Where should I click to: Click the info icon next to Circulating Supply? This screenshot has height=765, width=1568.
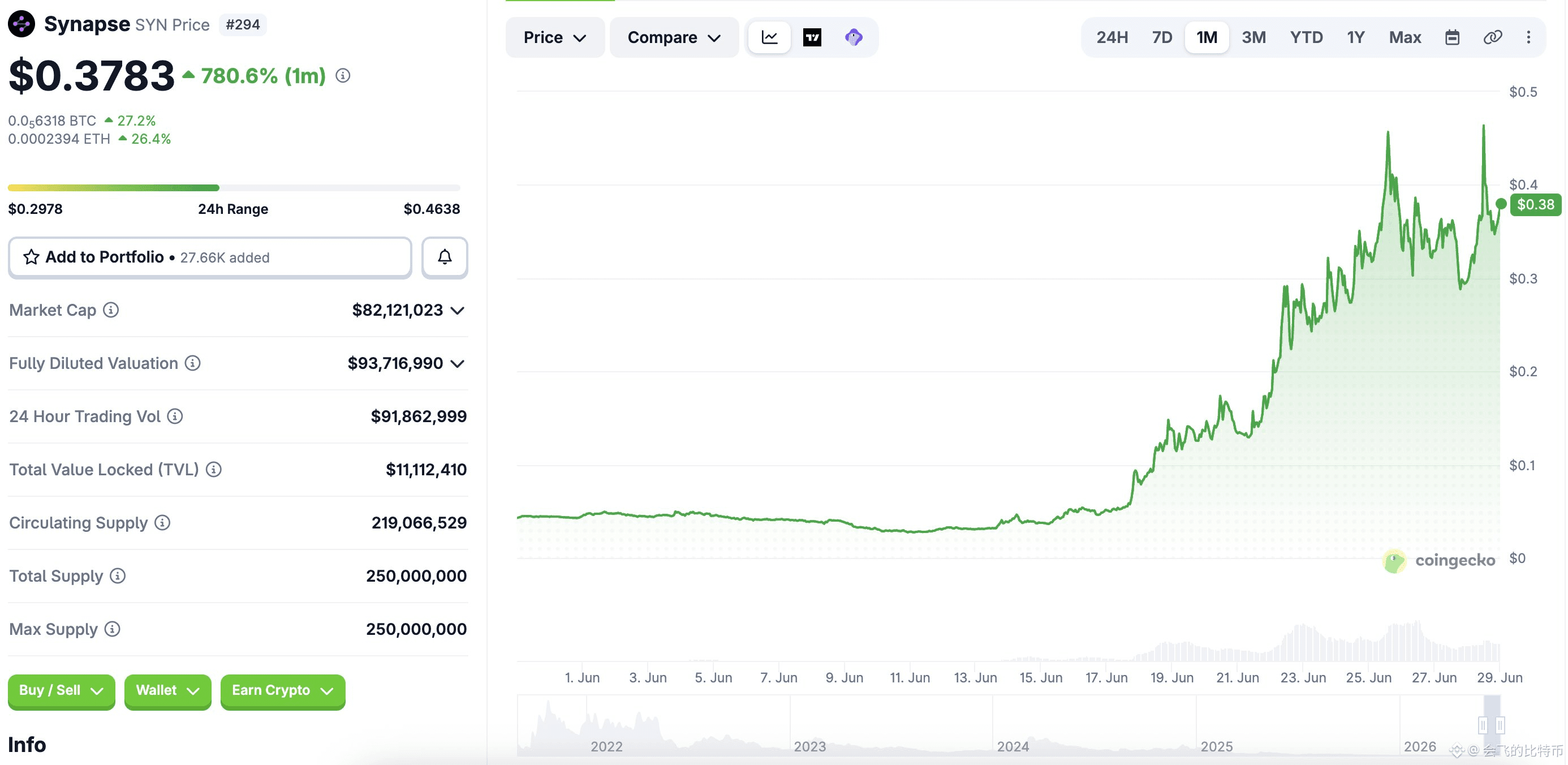(162, 523)
